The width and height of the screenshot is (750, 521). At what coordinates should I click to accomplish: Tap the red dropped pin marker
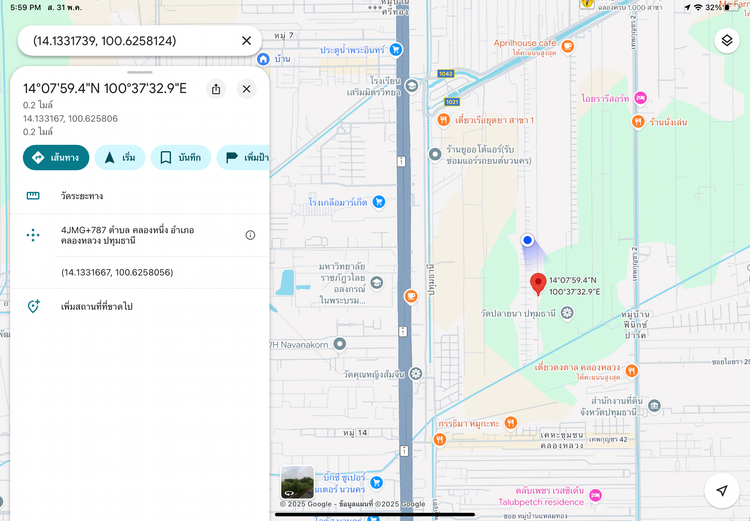(x=538, y=284)
